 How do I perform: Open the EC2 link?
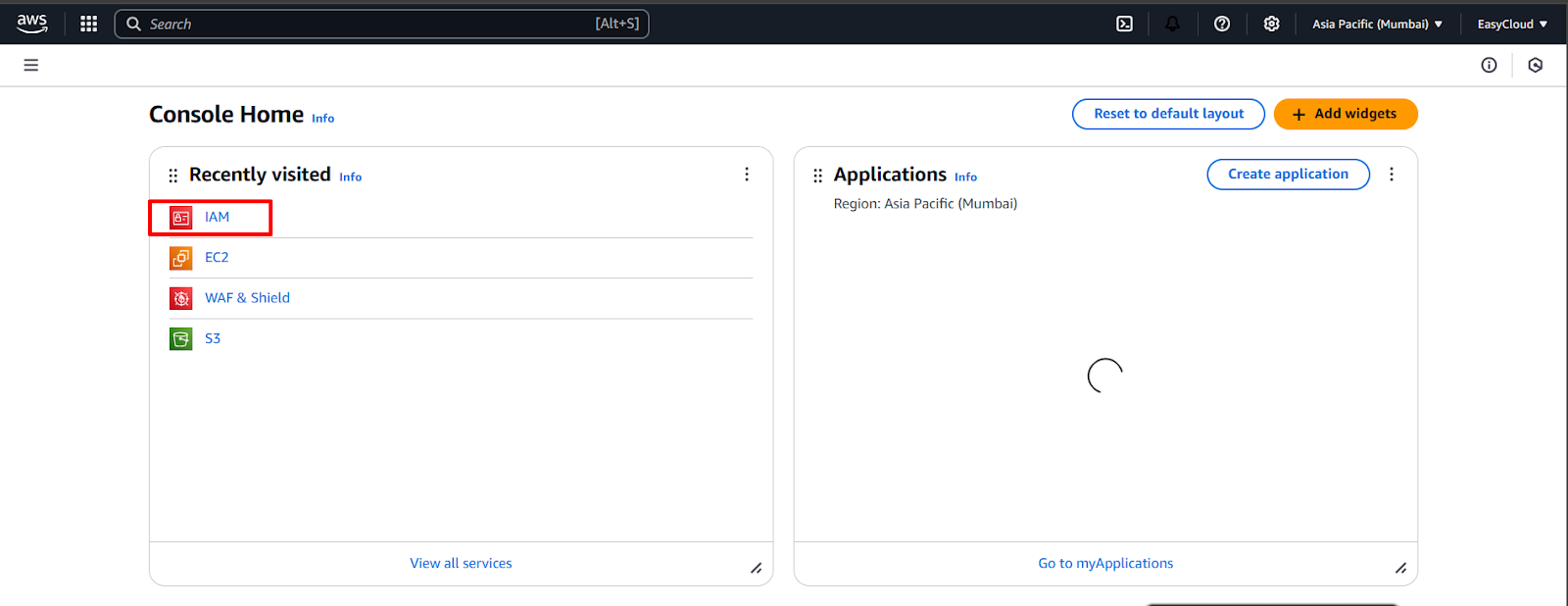217,257
